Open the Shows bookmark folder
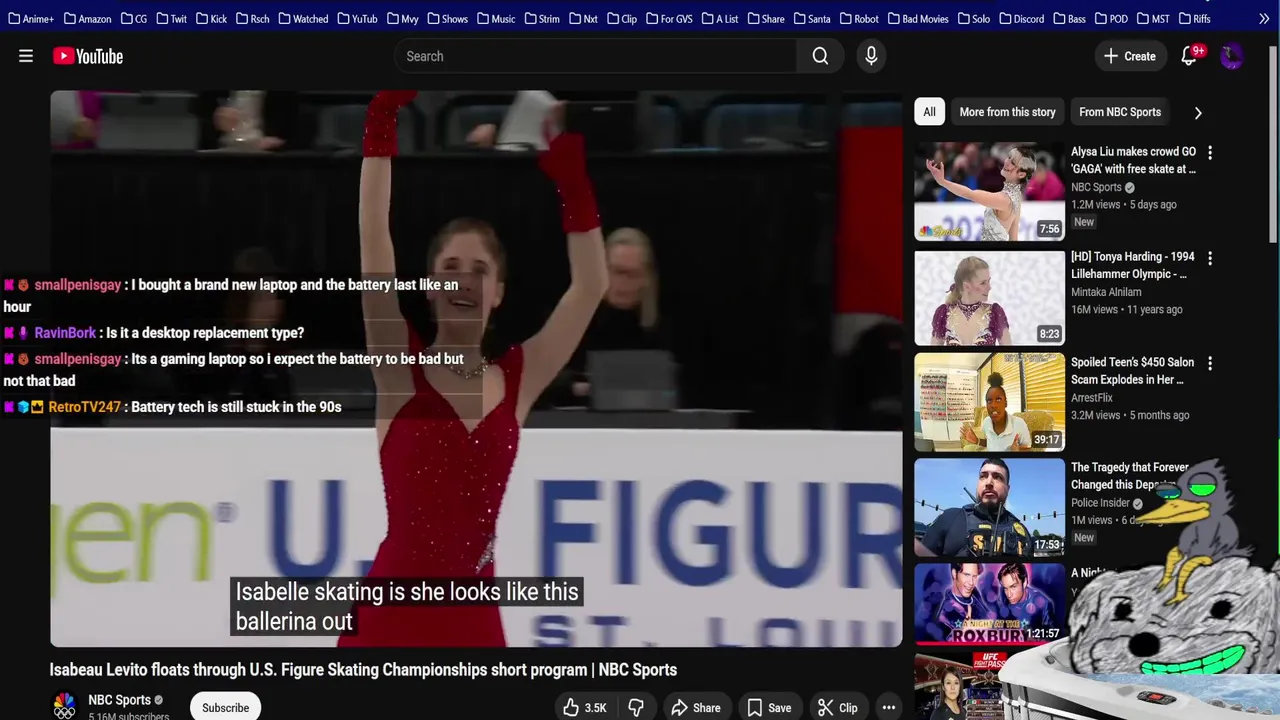This screenshot has width=1280, height=720. click(447, 18)
